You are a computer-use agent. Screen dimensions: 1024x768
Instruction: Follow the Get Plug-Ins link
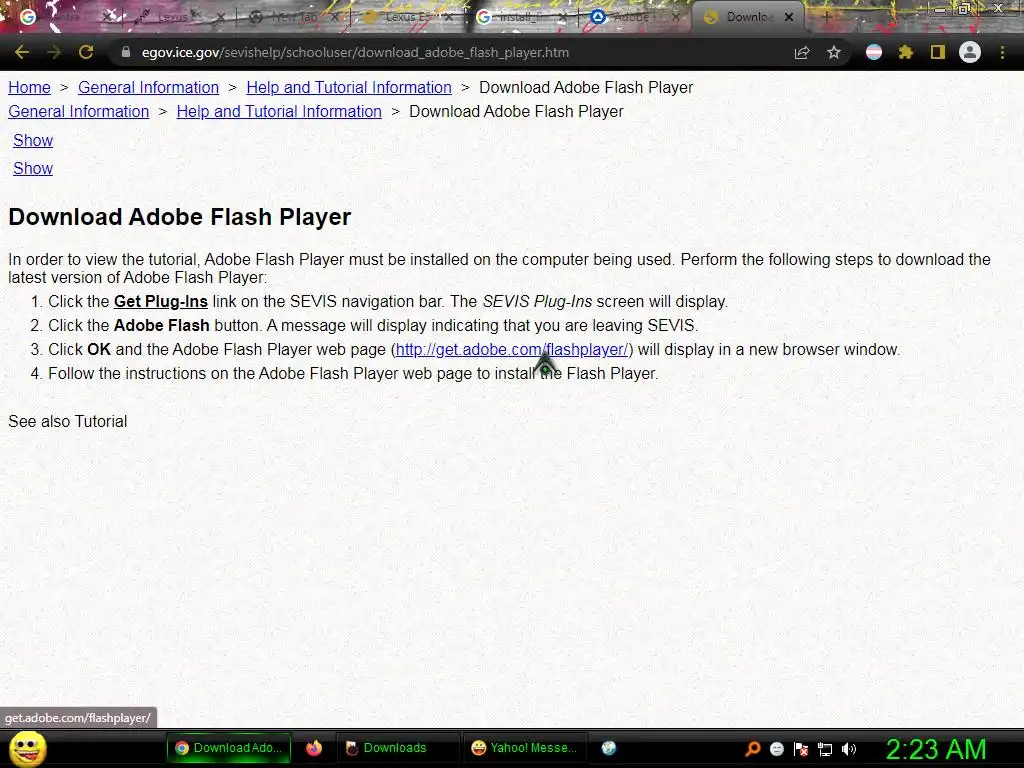coord(161,302)
